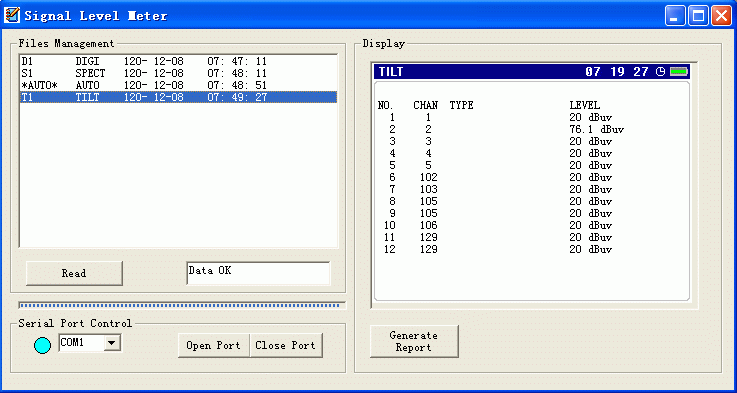The image size is (737, 393).
Task: Select the *AUTO* AUTO file row
Action: pos(179,85)
